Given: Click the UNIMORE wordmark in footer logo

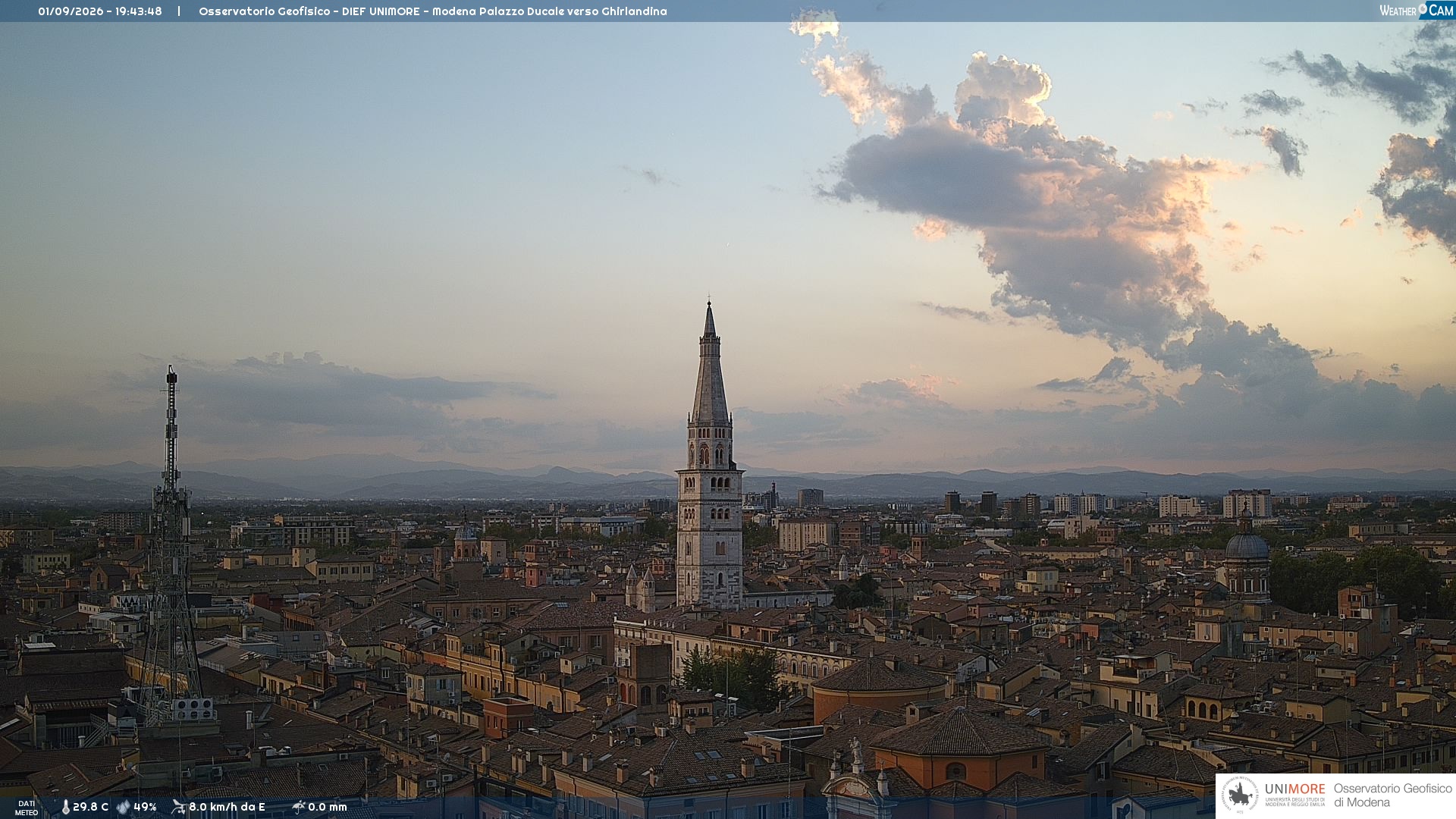Looking at the screenshot, I should pyautogui.click(x=1294, y=789).
